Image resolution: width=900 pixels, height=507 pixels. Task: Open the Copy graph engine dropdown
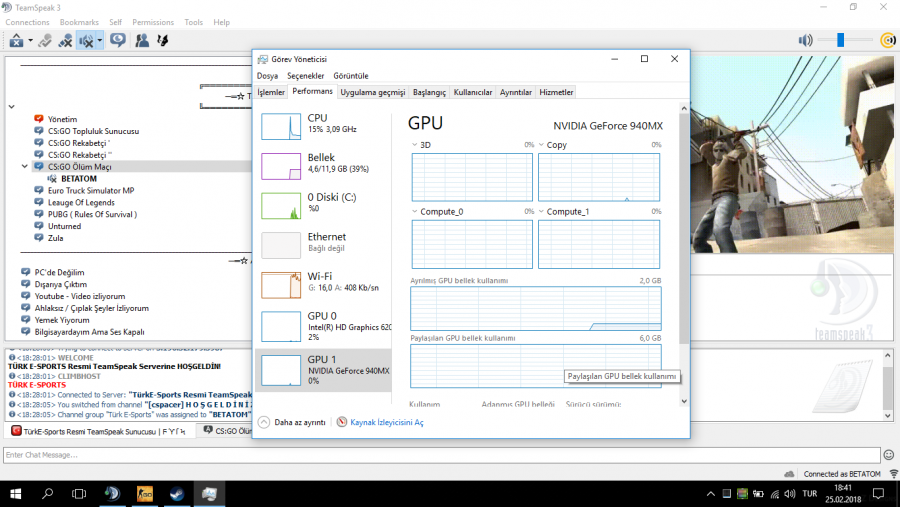[541, 145]
